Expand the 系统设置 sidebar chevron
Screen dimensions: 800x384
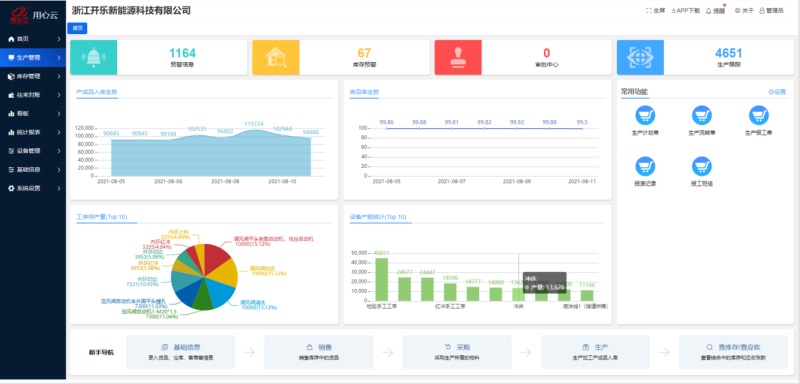[59, 188]
